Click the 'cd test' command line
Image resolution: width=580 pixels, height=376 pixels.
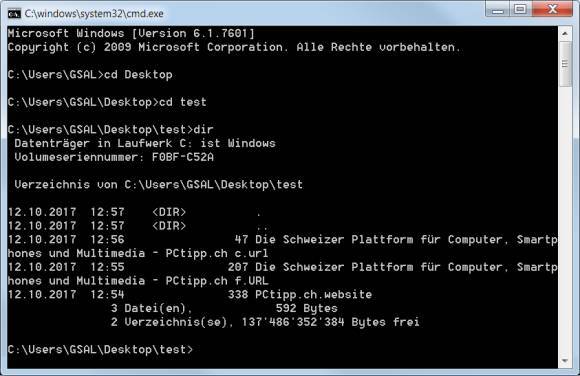pyautogui.click(x=107, y=102)
